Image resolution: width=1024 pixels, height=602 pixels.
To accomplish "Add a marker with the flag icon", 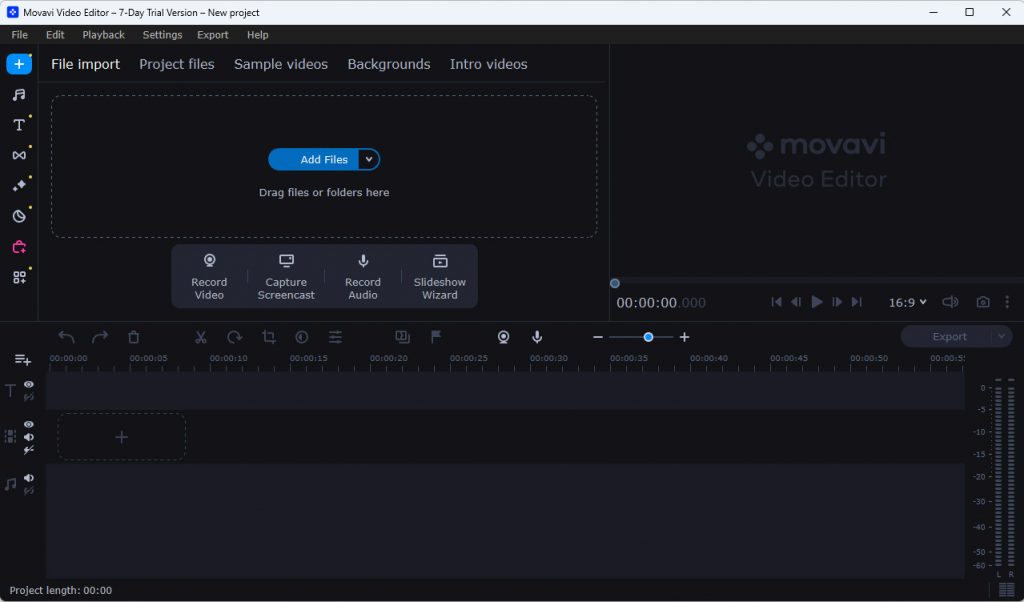I will [436, 337].
